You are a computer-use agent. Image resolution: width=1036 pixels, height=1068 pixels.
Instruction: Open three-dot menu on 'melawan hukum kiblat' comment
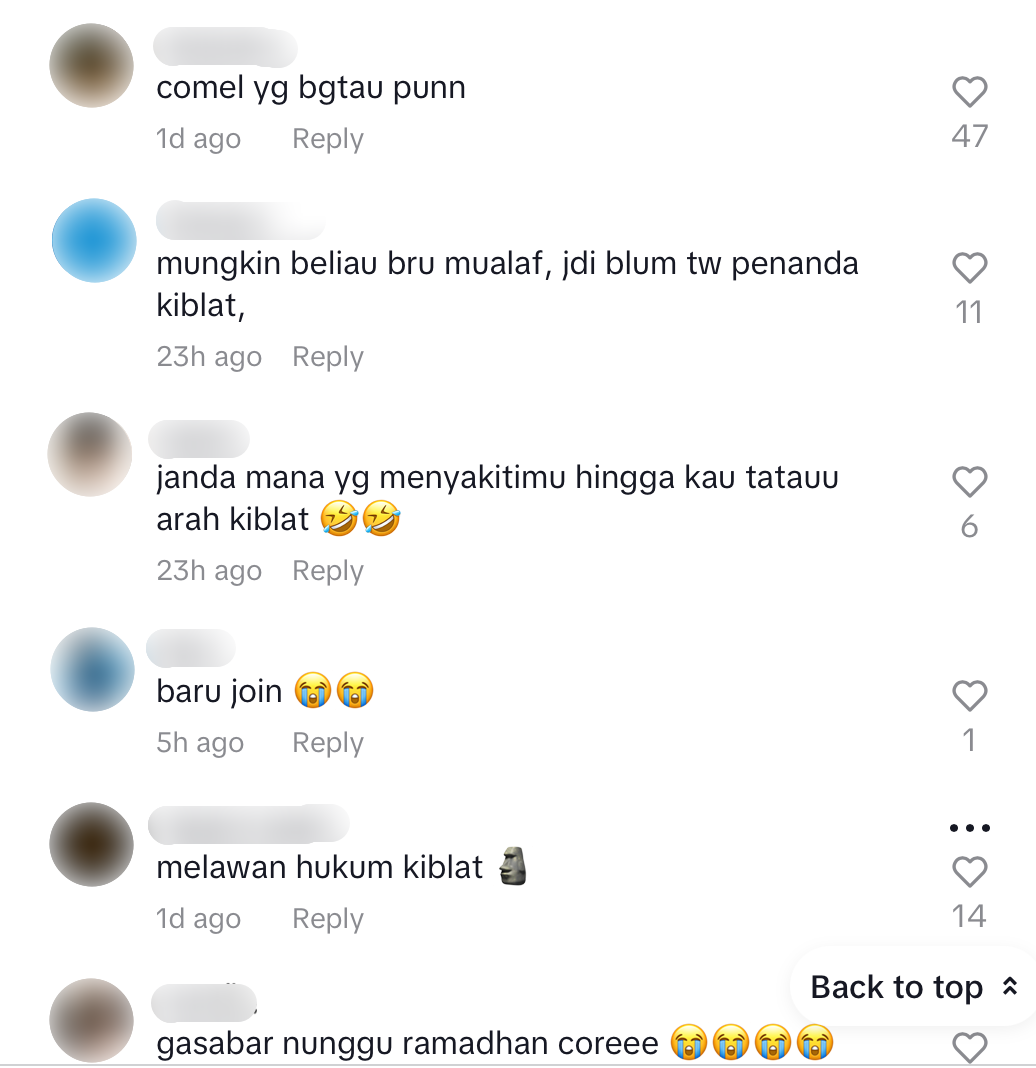[x=969, y=828]
